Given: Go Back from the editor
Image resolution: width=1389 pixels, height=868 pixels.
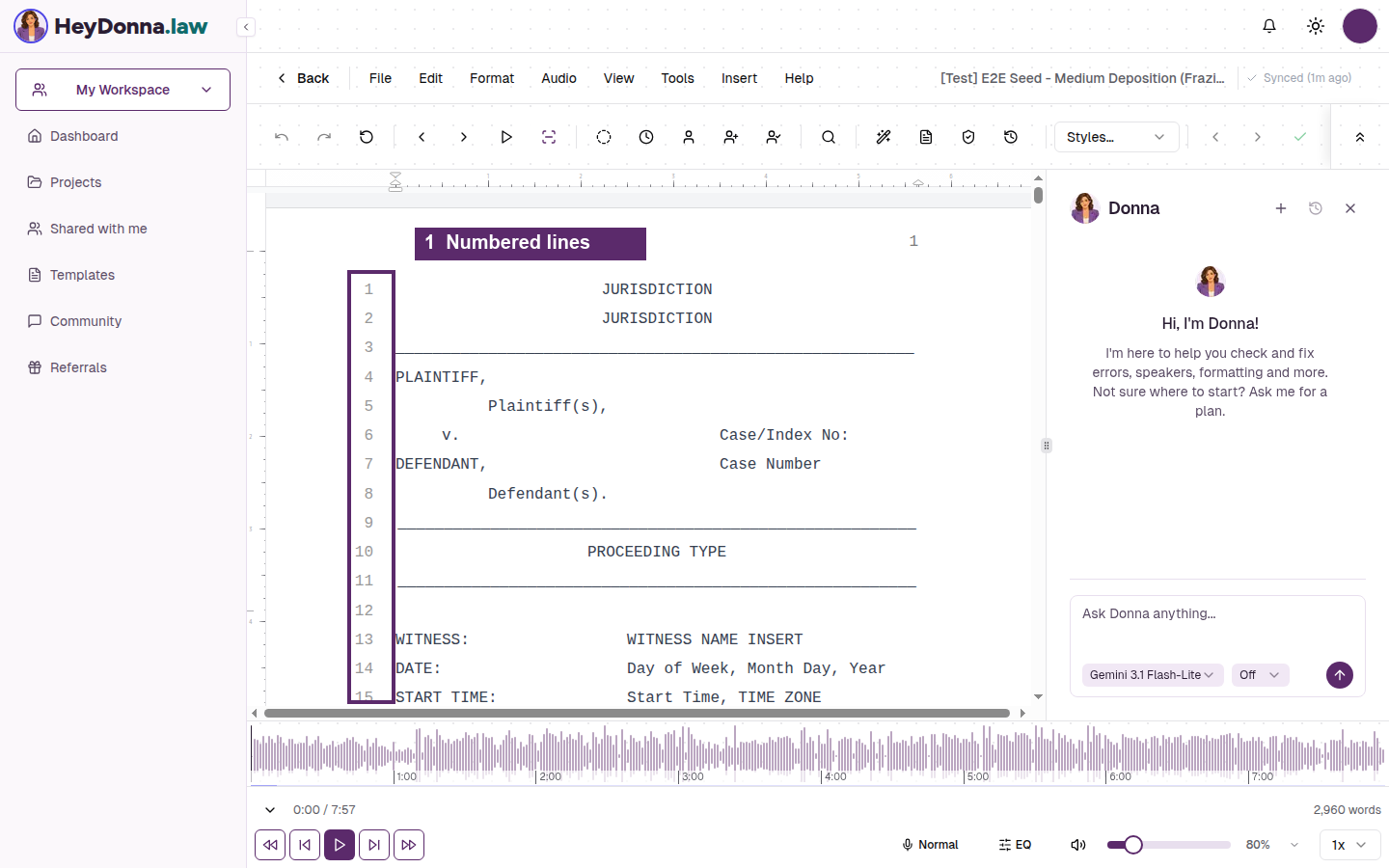Looking at the screenshot, I should 303,78.
